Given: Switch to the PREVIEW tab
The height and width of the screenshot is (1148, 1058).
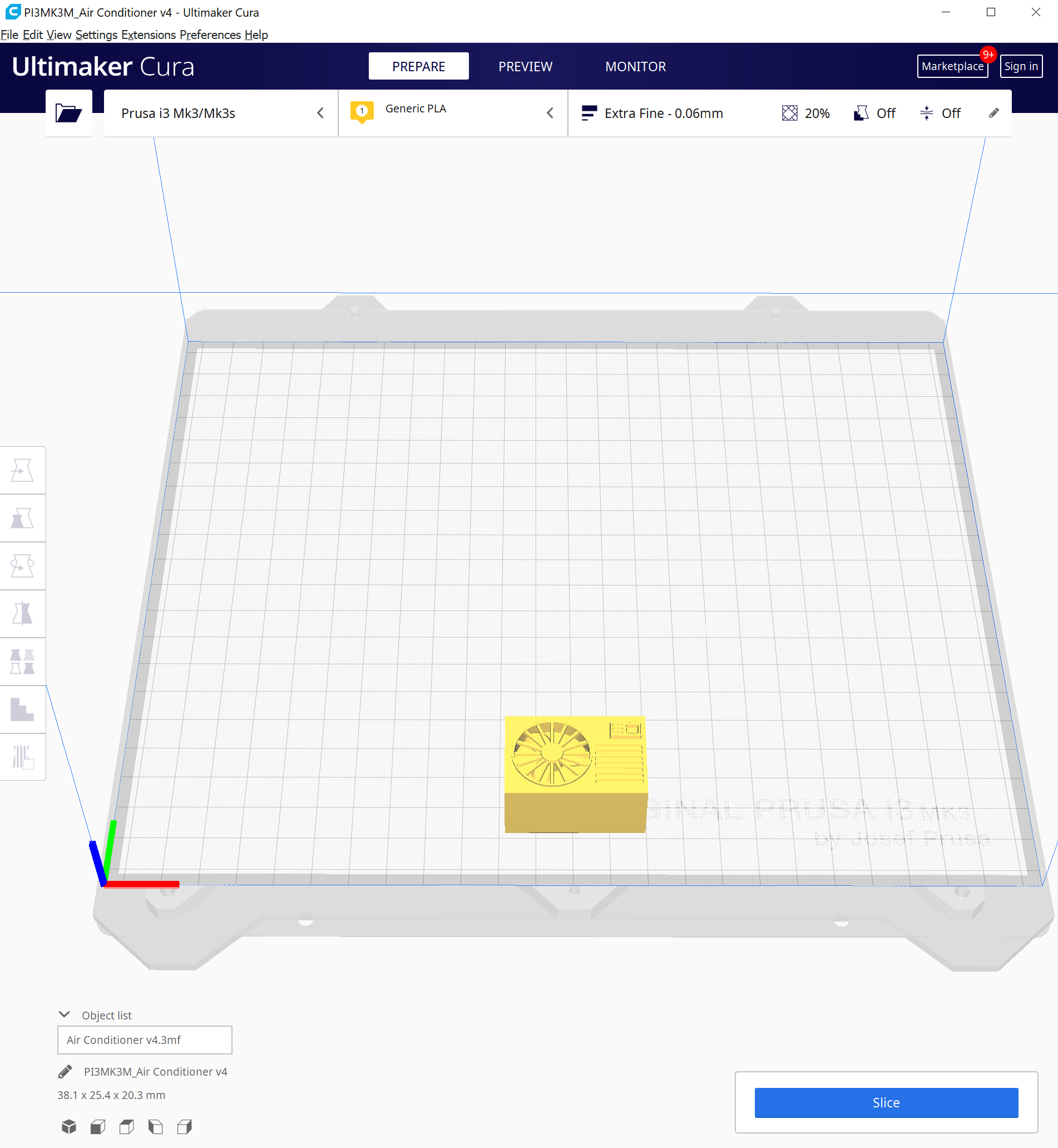Looking at the screenshot, I should (525, 66).
